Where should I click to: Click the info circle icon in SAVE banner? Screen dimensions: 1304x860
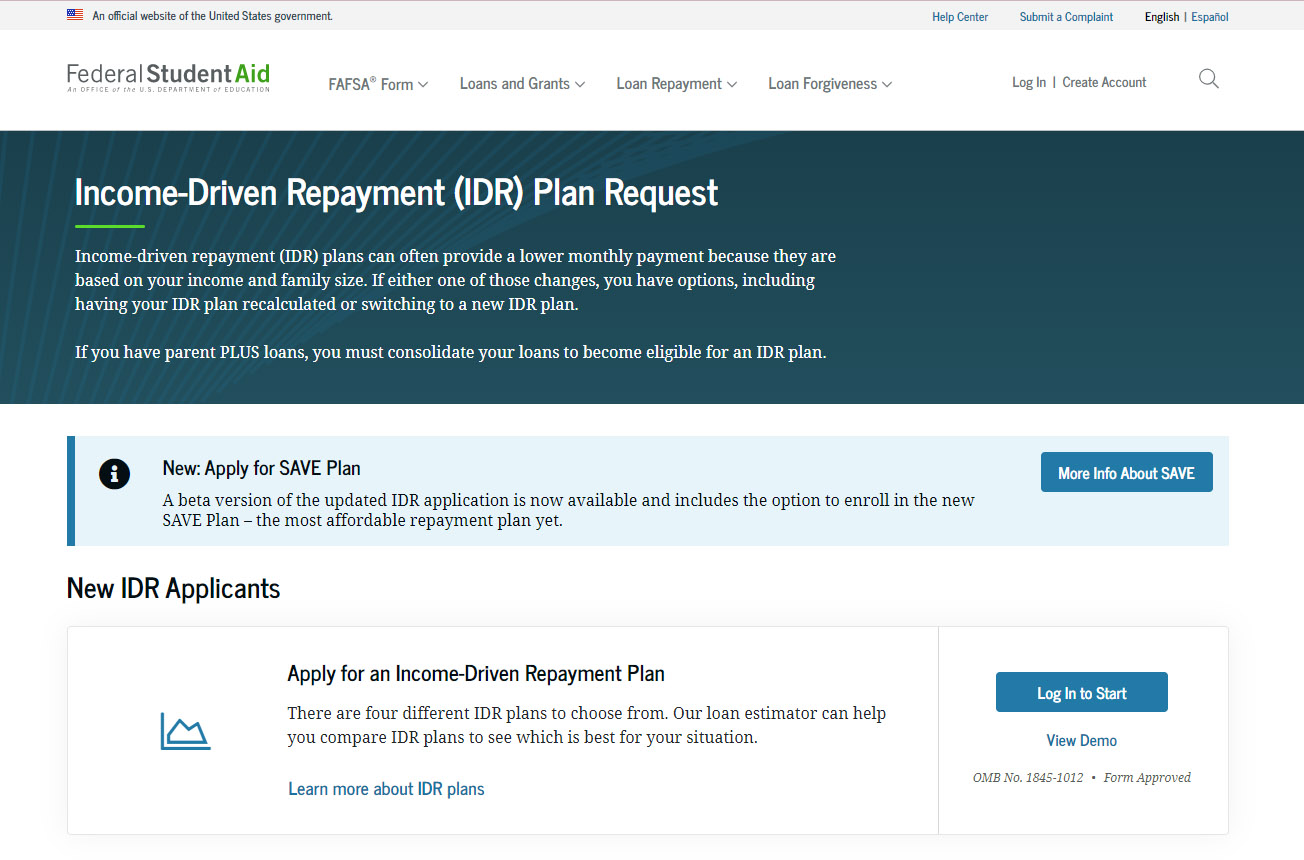[115, 474]
